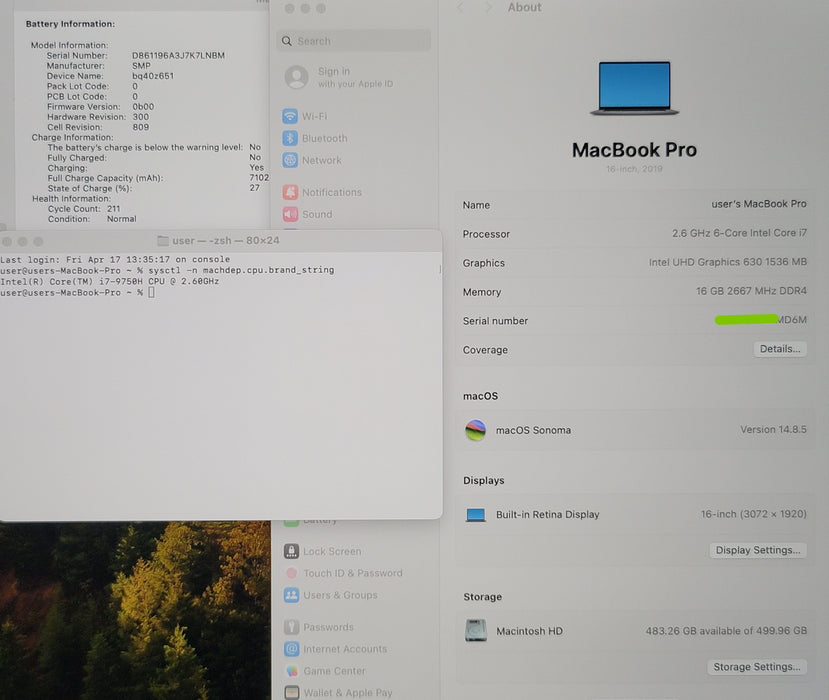Select Network label in sidebar

321,160
